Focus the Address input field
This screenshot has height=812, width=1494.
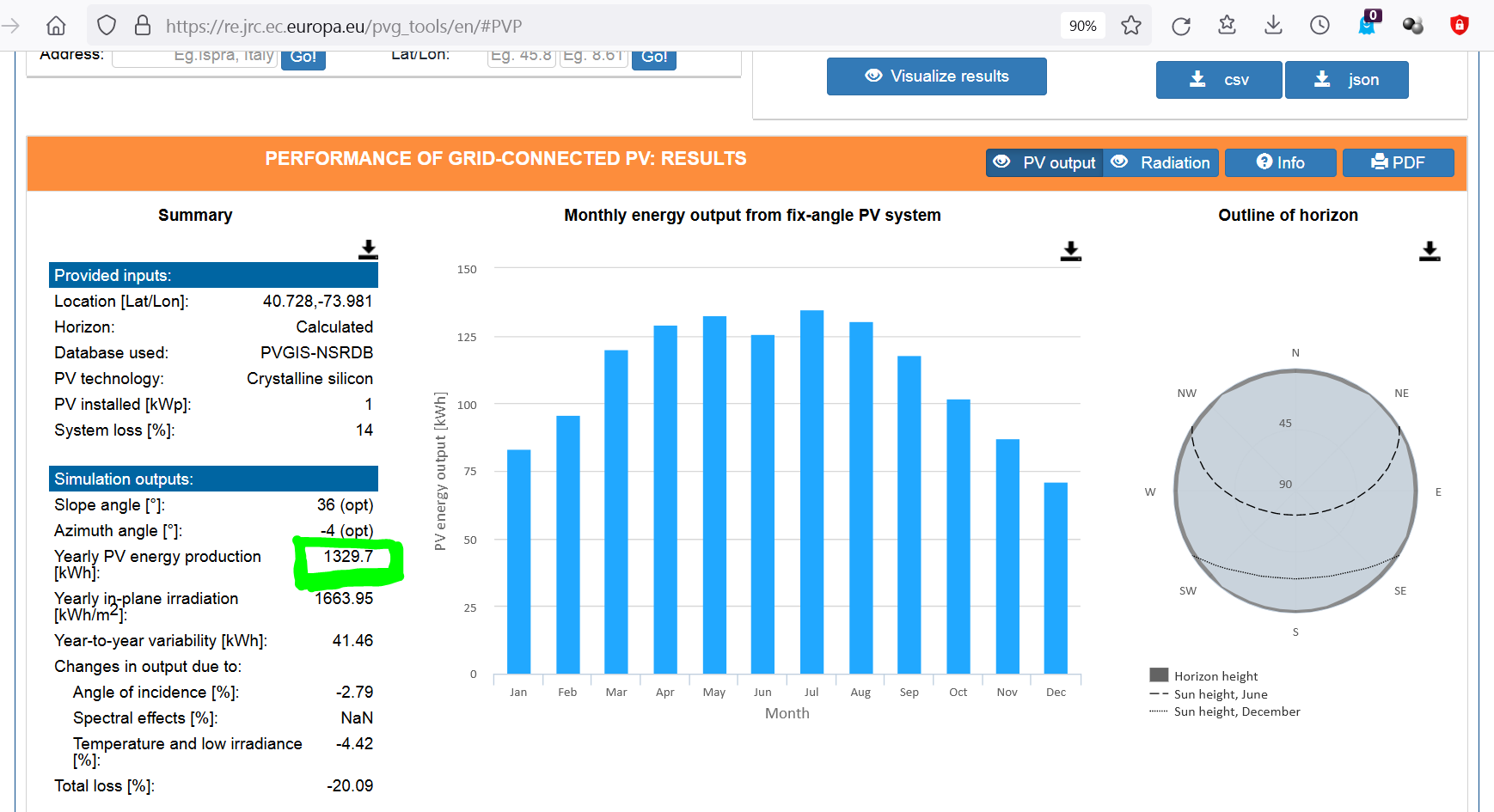[x=195, y=56]
